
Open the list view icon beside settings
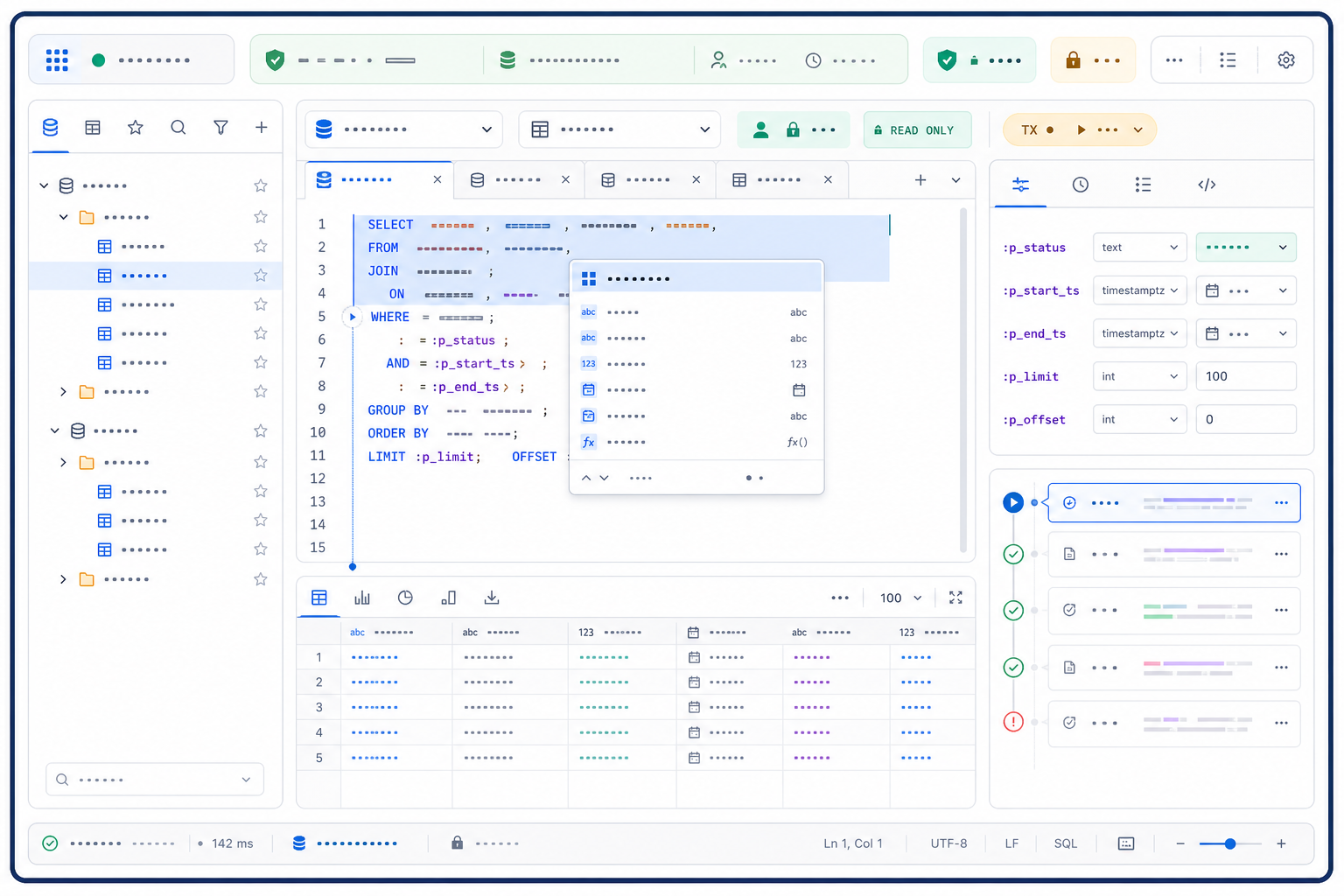click(1228, 59)
